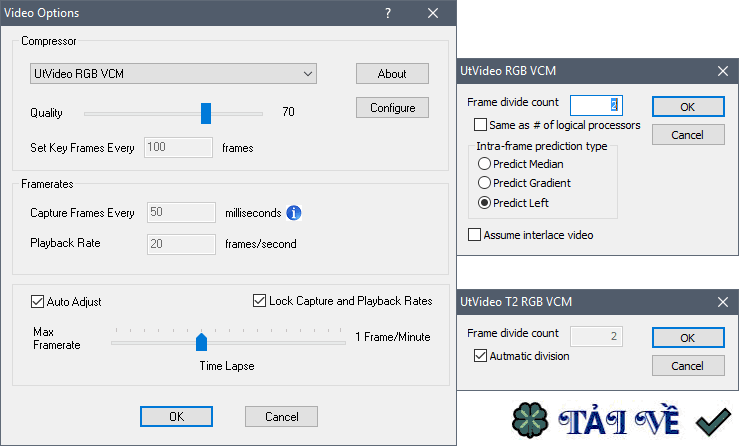Click the 1 Frame/Minute label

click(x=393, y=337)
